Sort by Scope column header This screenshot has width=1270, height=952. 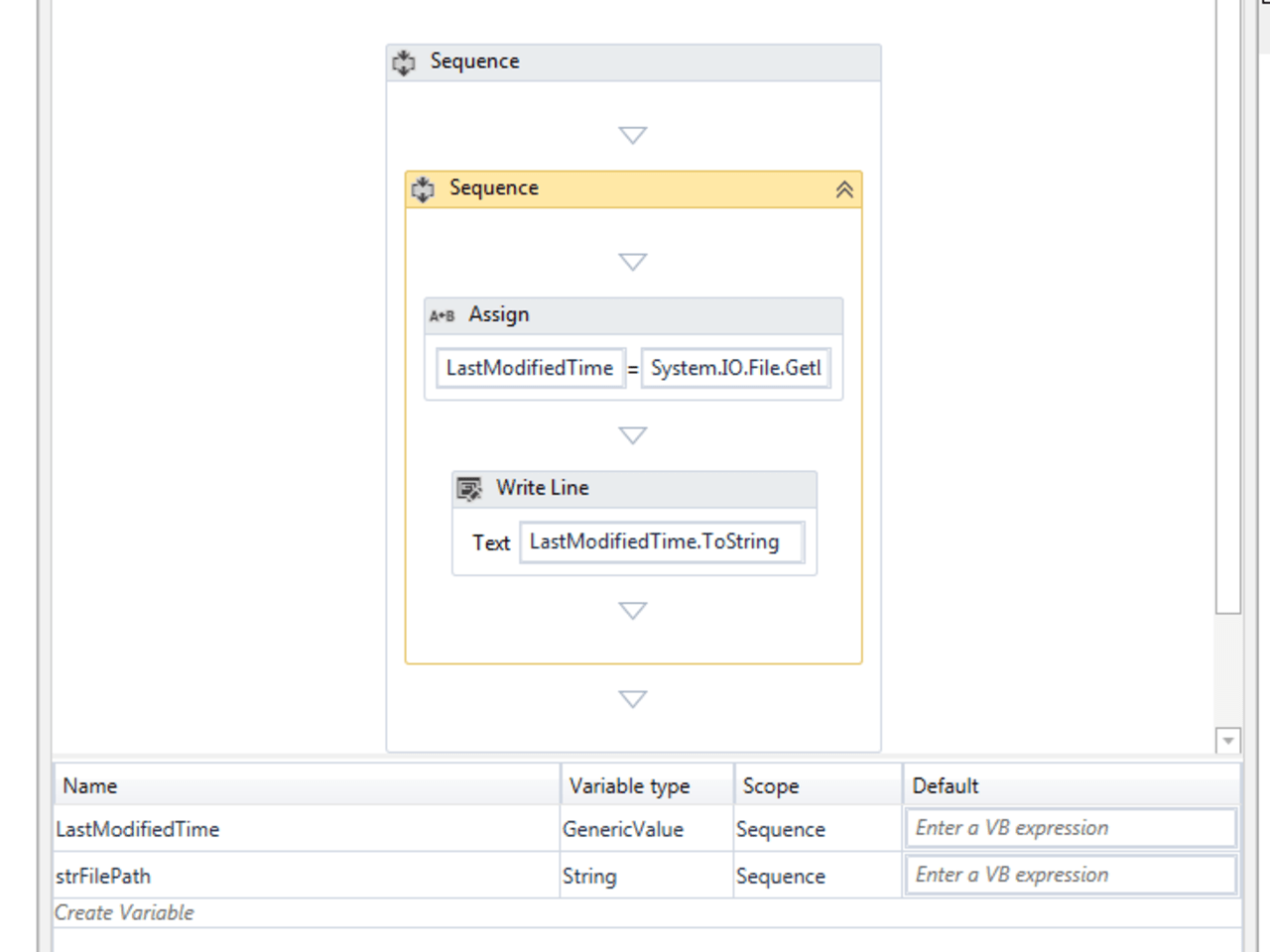(x=819, y=785)
